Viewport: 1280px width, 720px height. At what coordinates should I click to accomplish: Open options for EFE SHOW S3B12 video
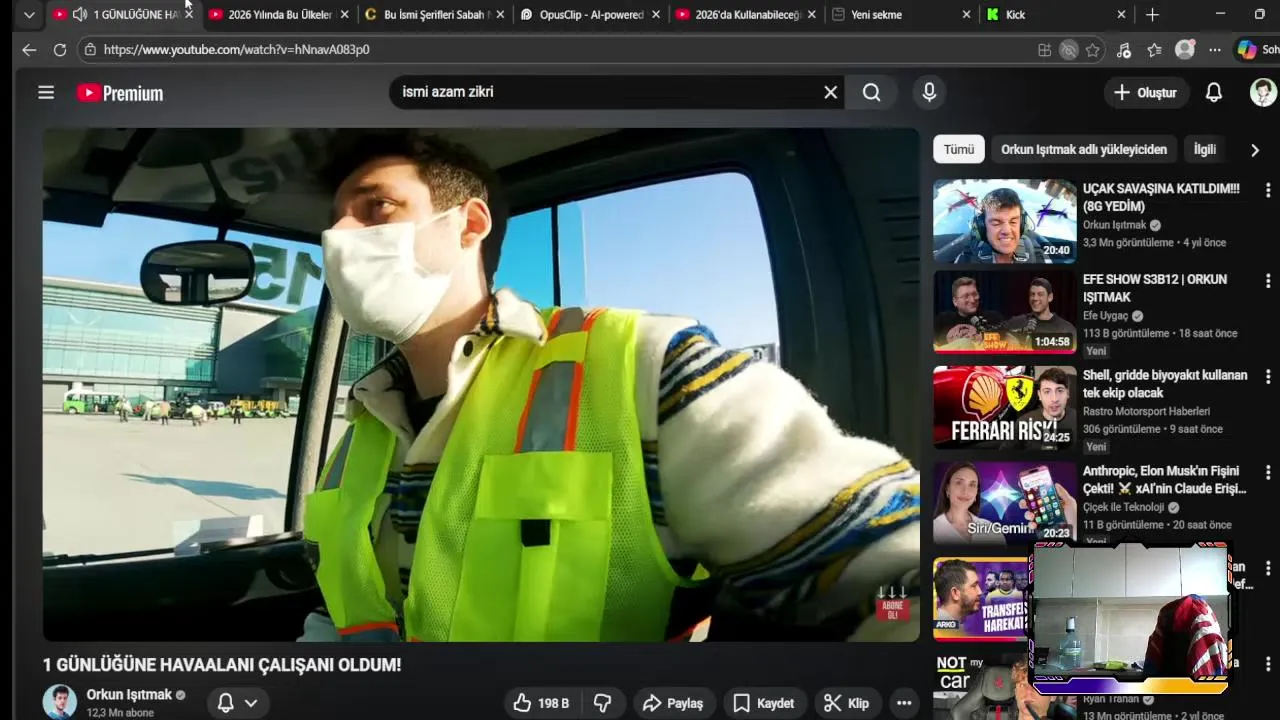coord(1268,281)
